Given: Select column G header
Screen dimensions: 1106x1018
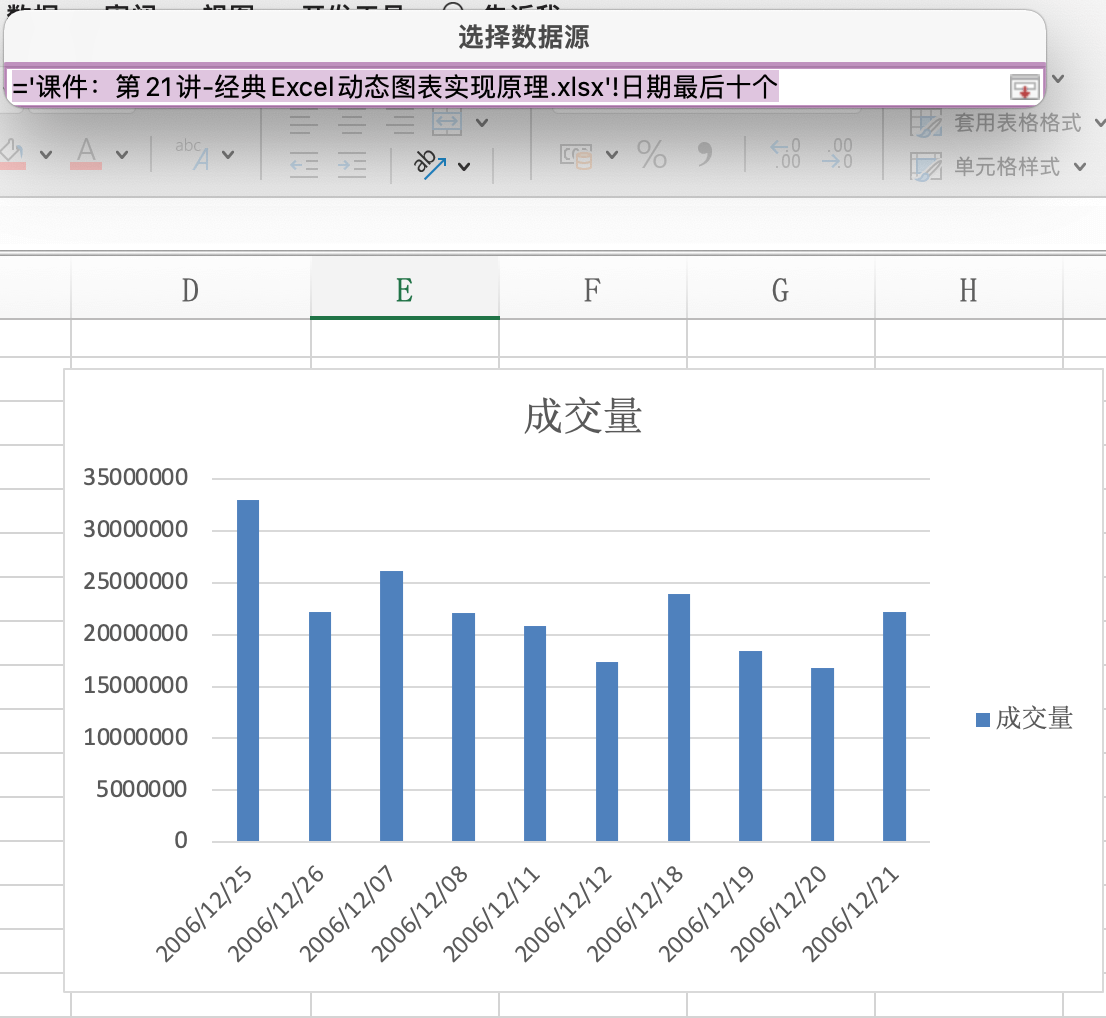Looking at the screenshot, I should tap(780, 290).
